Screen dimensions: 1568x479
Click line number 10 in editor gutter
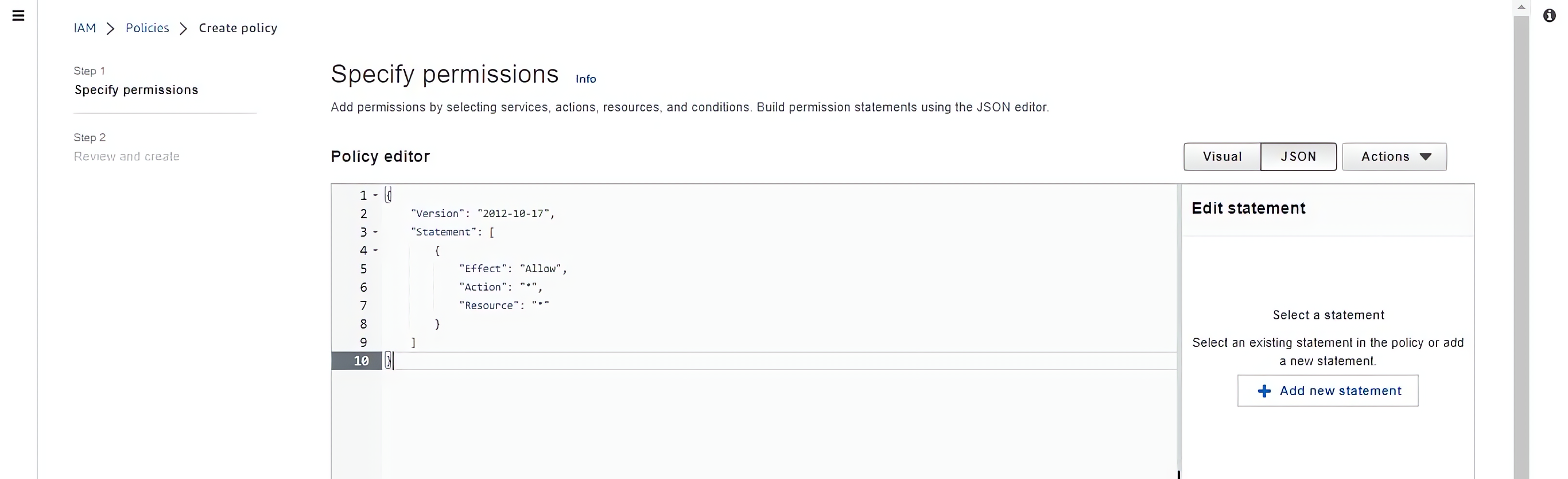click(362, 361)
